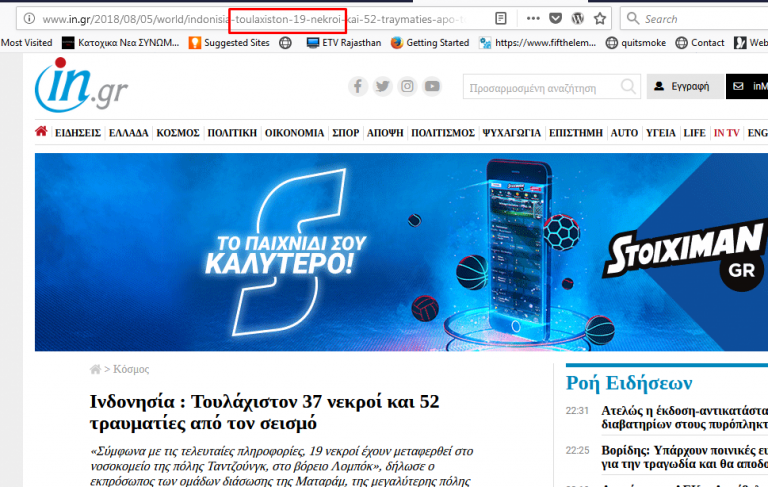Image resolution: width=768 pixels, height=487 pixels.
Task: Click the Κόσμος breadcrumb link
Action: (x=131, y=369)
